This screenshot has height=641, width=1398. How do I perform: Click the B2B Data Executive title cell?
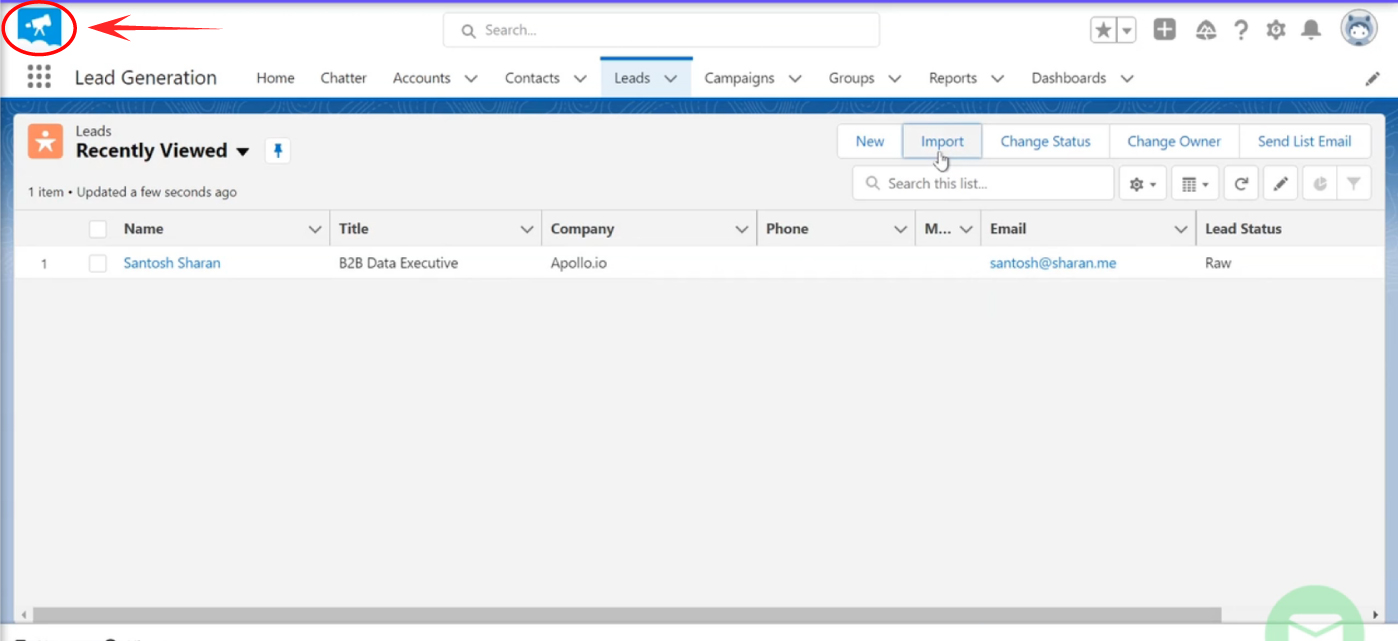coord(398,263)
